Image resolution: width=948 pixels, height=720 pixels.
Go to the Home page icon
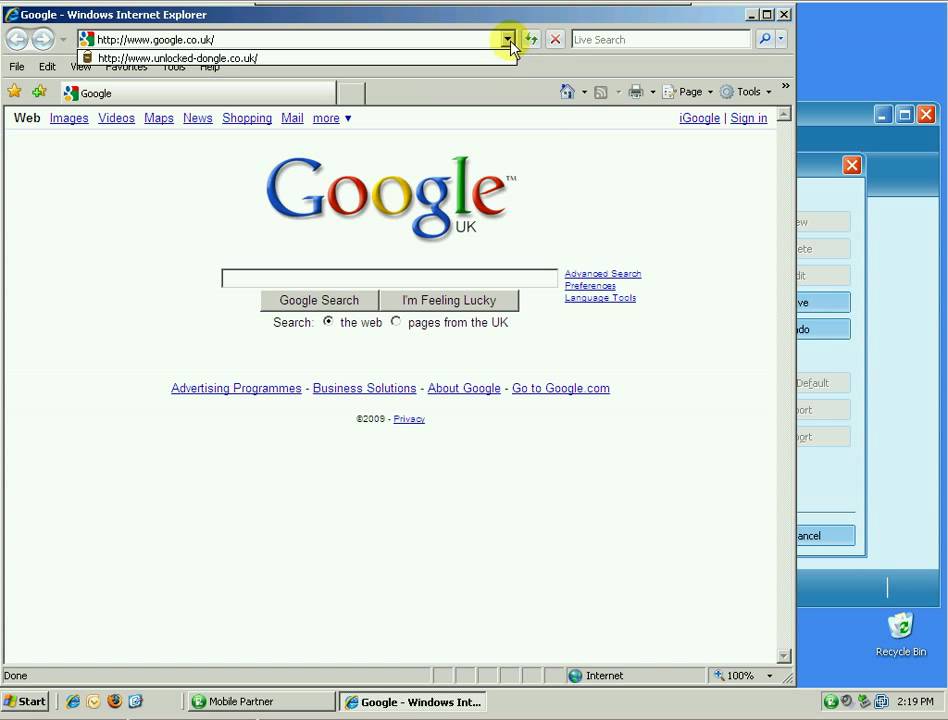pos(567,92)
